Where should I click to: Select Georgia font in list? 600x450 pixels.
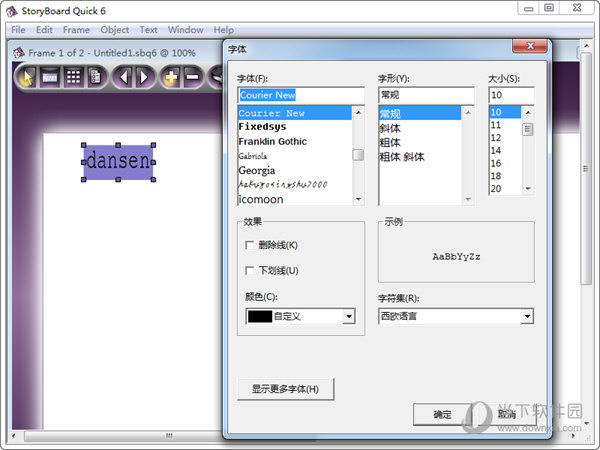(295, 170)
